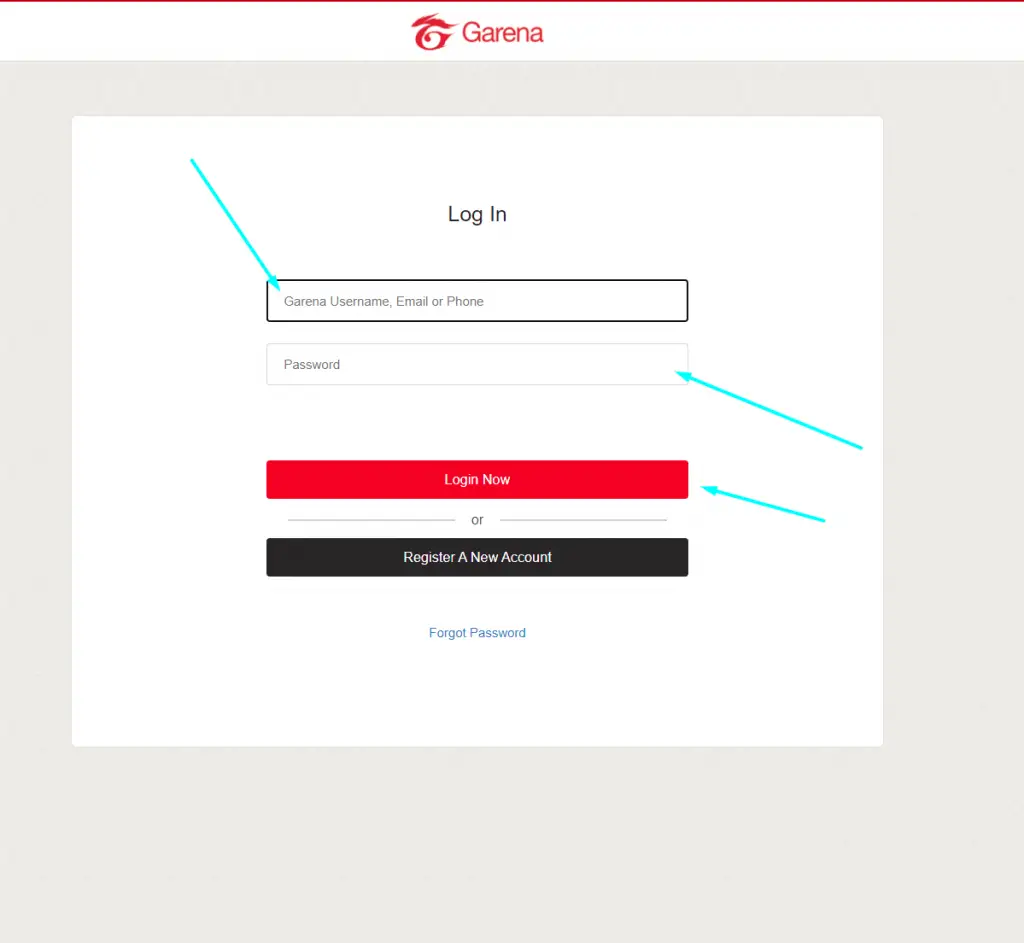Image resolution: width=1024 pixels, height=943 pixels.
Task: Submit with the red Login Now button
Action: [x=477, y=479]
